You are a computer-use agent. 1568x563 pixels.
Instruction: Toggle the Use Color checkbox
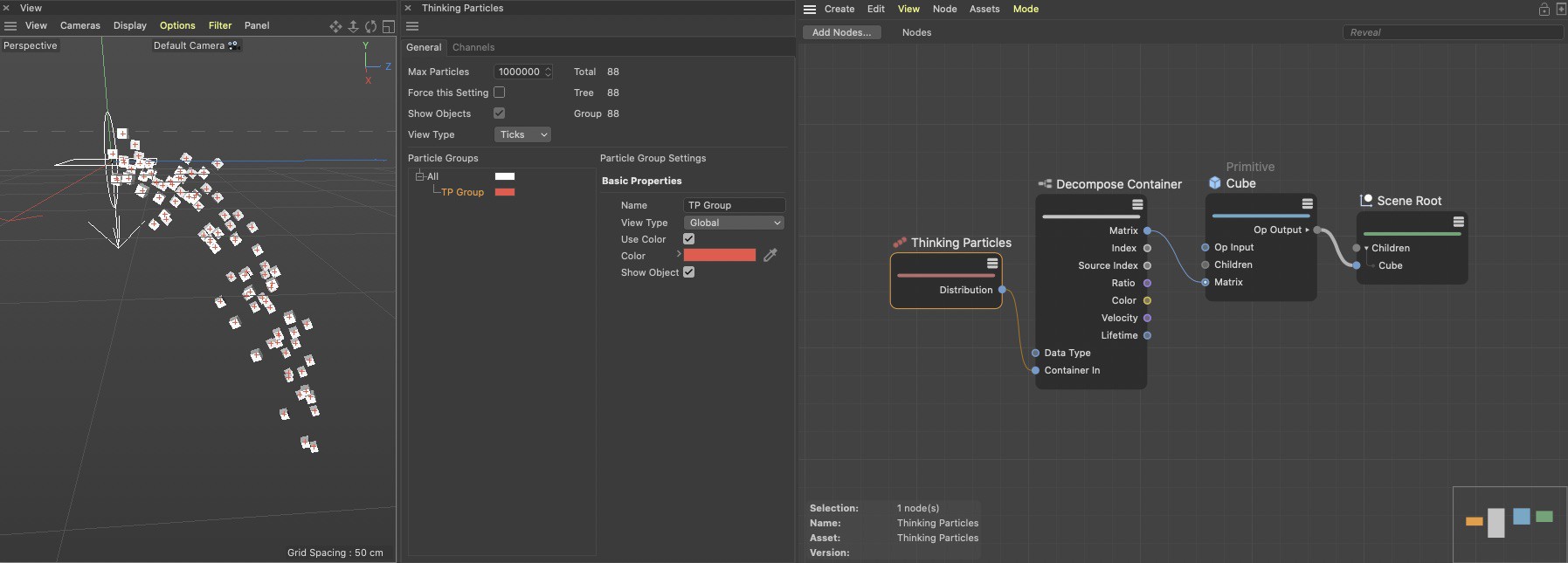[x=688, y=239]
